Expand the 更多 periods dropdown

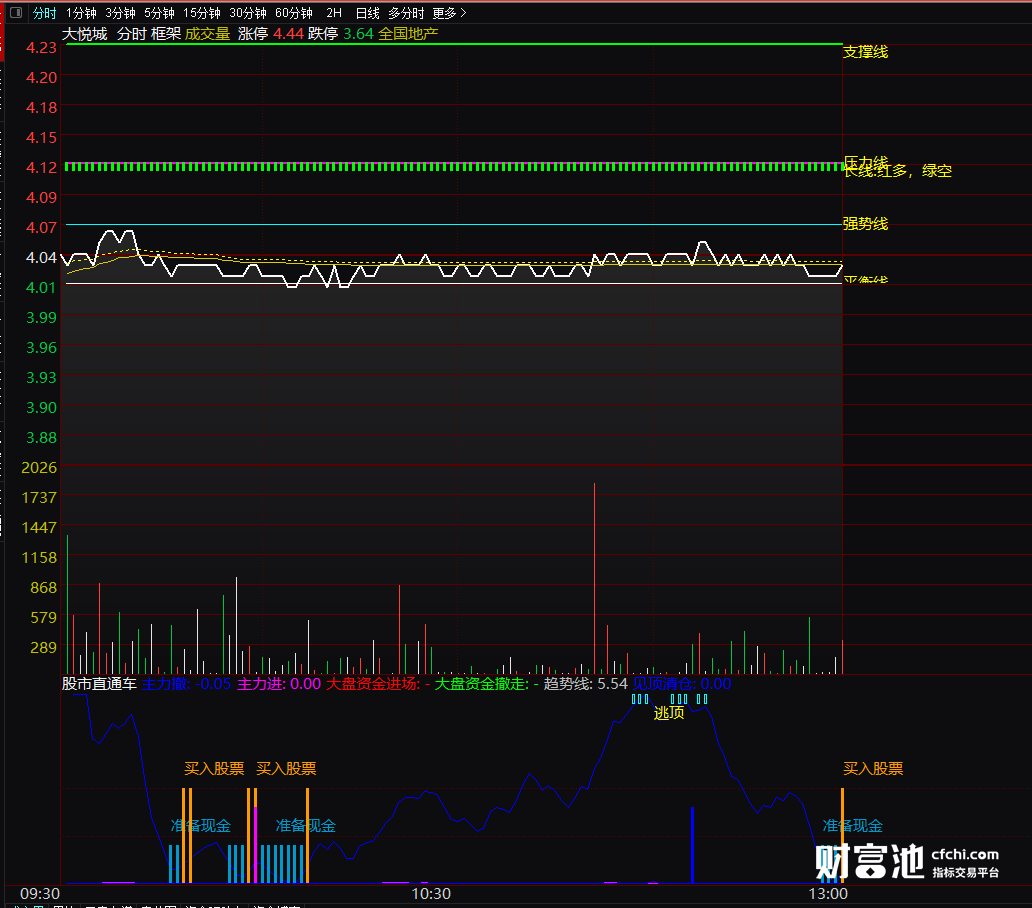click(449, 13)
